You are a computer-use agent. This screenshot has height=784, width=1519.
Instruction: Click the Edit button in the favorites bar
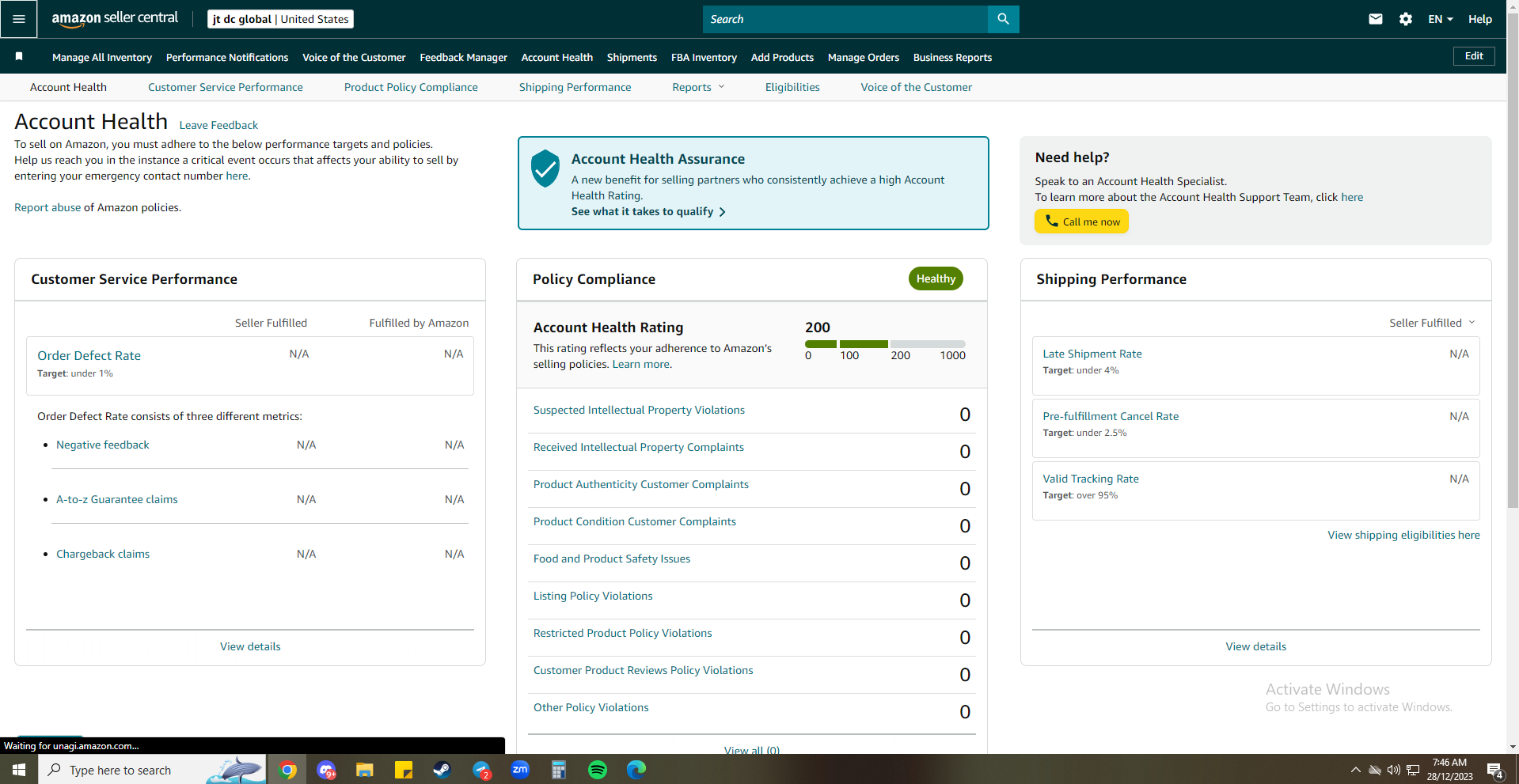[x=1474, y=56]
